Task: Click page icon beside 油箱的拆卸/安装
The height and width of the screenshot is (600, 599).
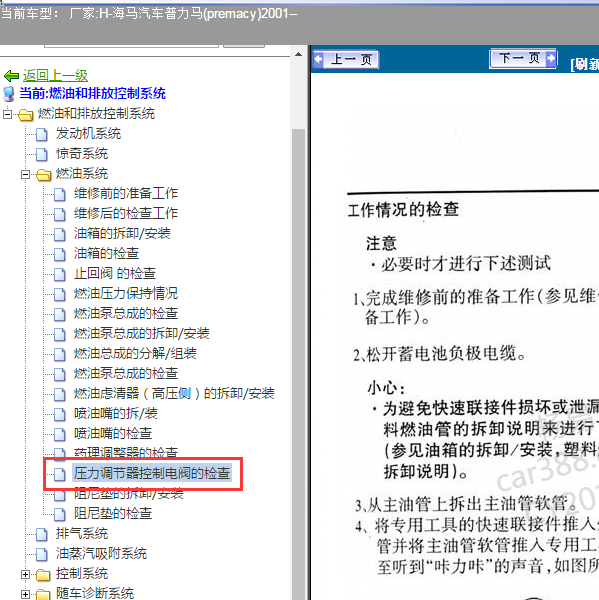Action: (x=60, y=234)
